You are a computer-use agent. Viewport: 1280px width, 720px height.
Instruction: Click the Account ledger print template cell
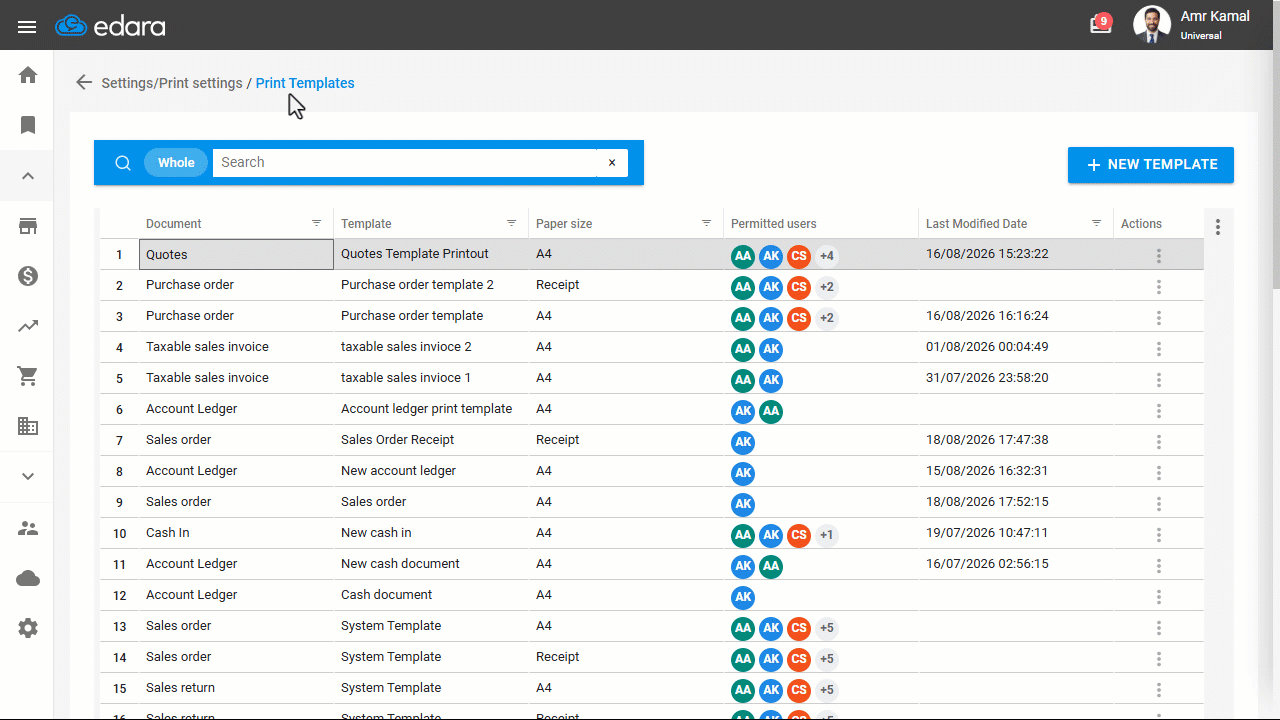point(431,409)
